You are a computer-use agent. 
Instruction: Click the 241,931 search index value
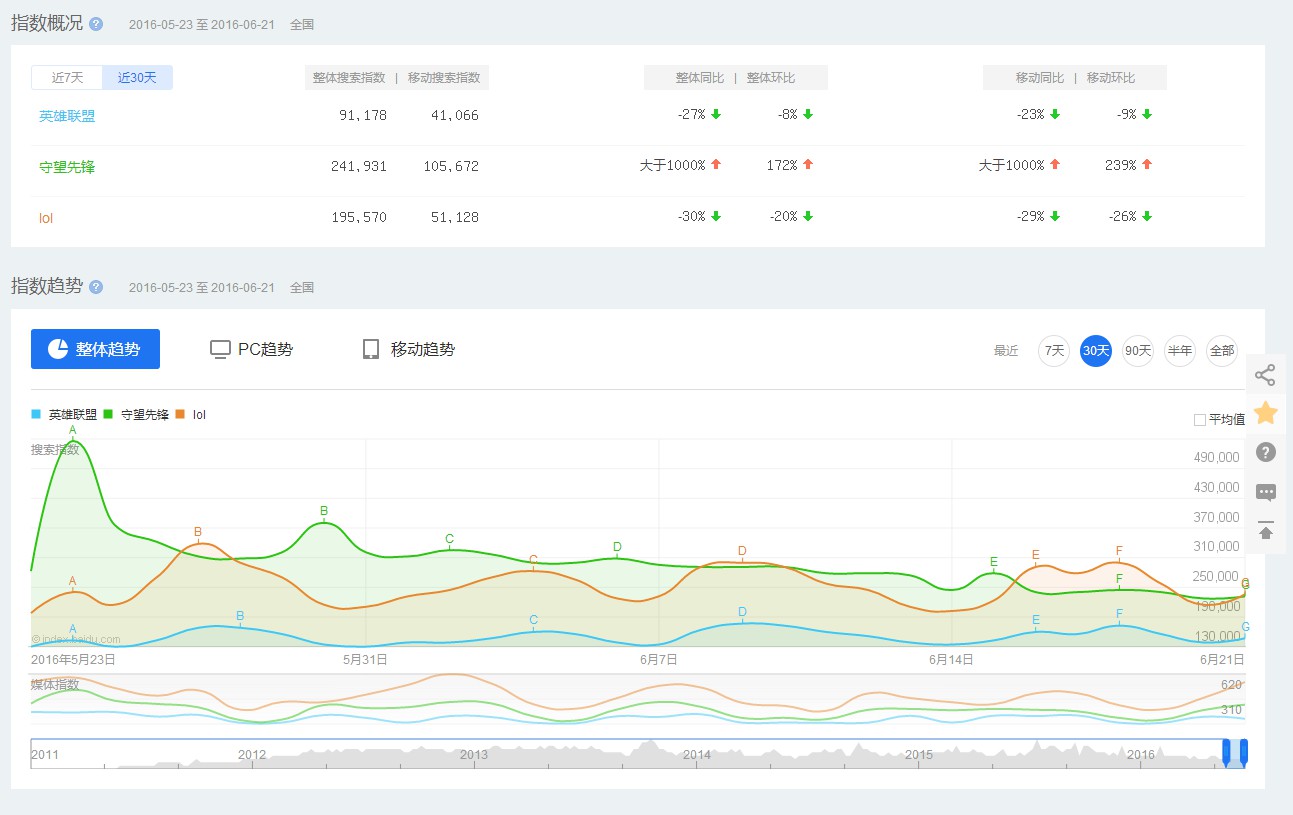point(359,166)
